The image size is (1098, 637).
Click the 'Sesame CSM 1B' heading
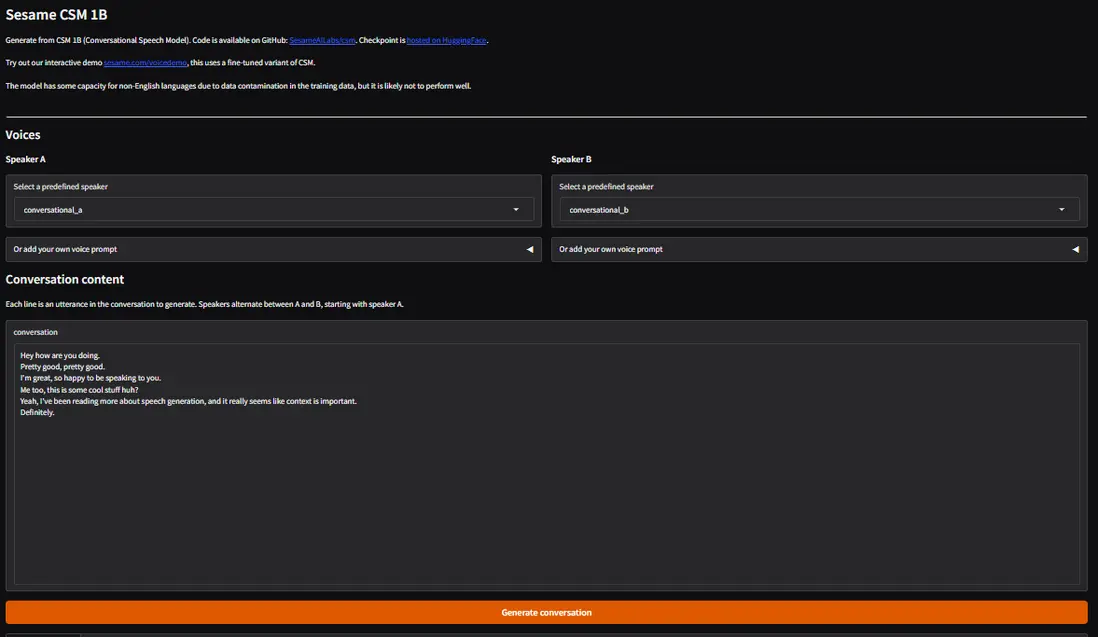click(57, 15)
